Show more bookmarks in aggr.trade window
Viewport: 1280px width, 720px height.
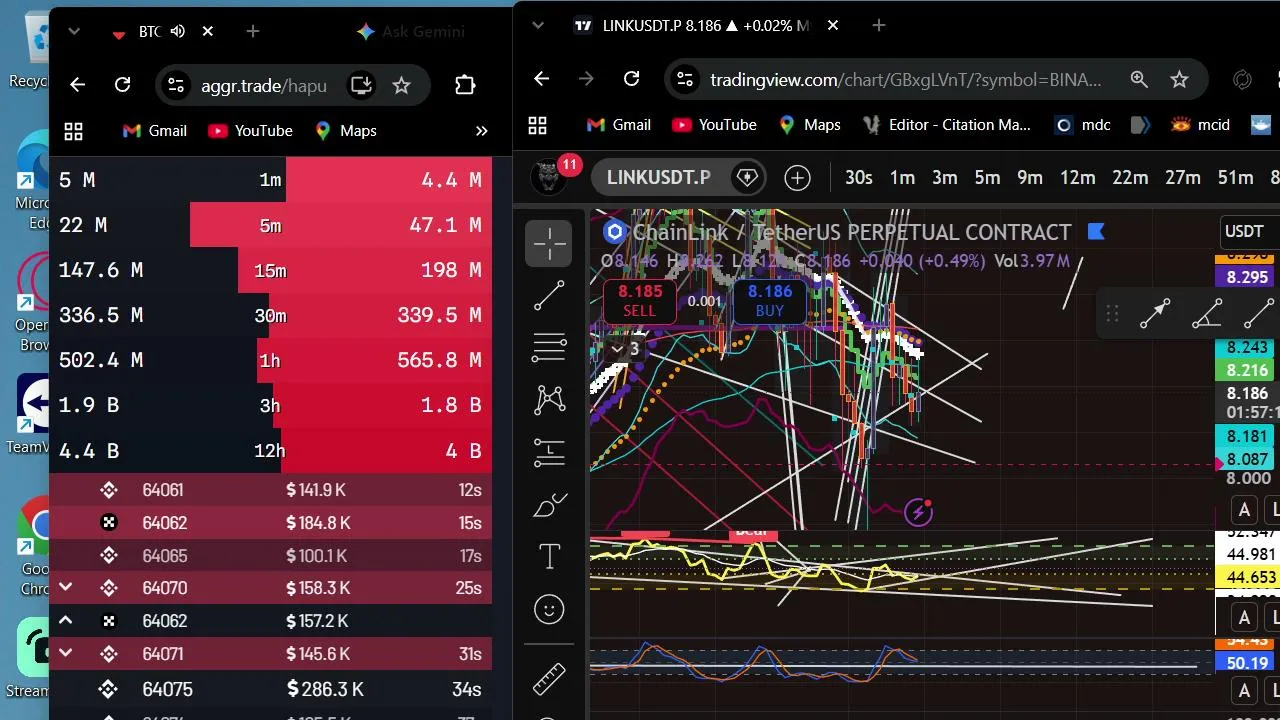481,131
